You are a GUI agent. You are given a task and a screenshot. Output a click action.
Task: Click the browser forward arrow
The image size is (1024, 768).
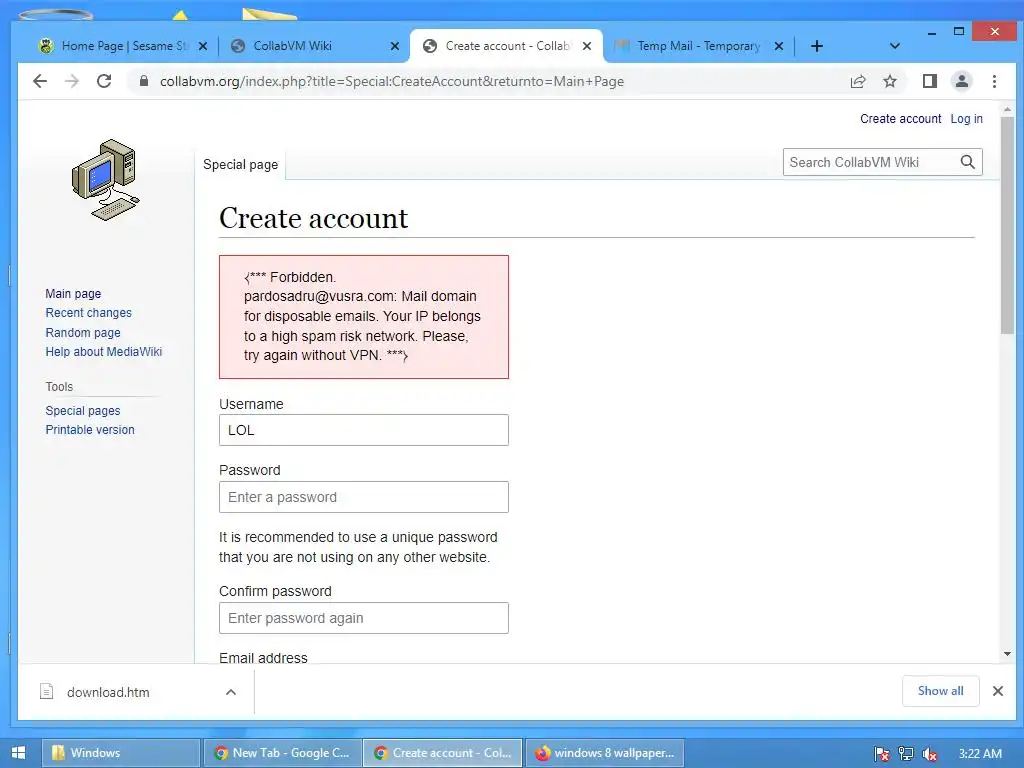pyautogui.click(x=72, y=81)
